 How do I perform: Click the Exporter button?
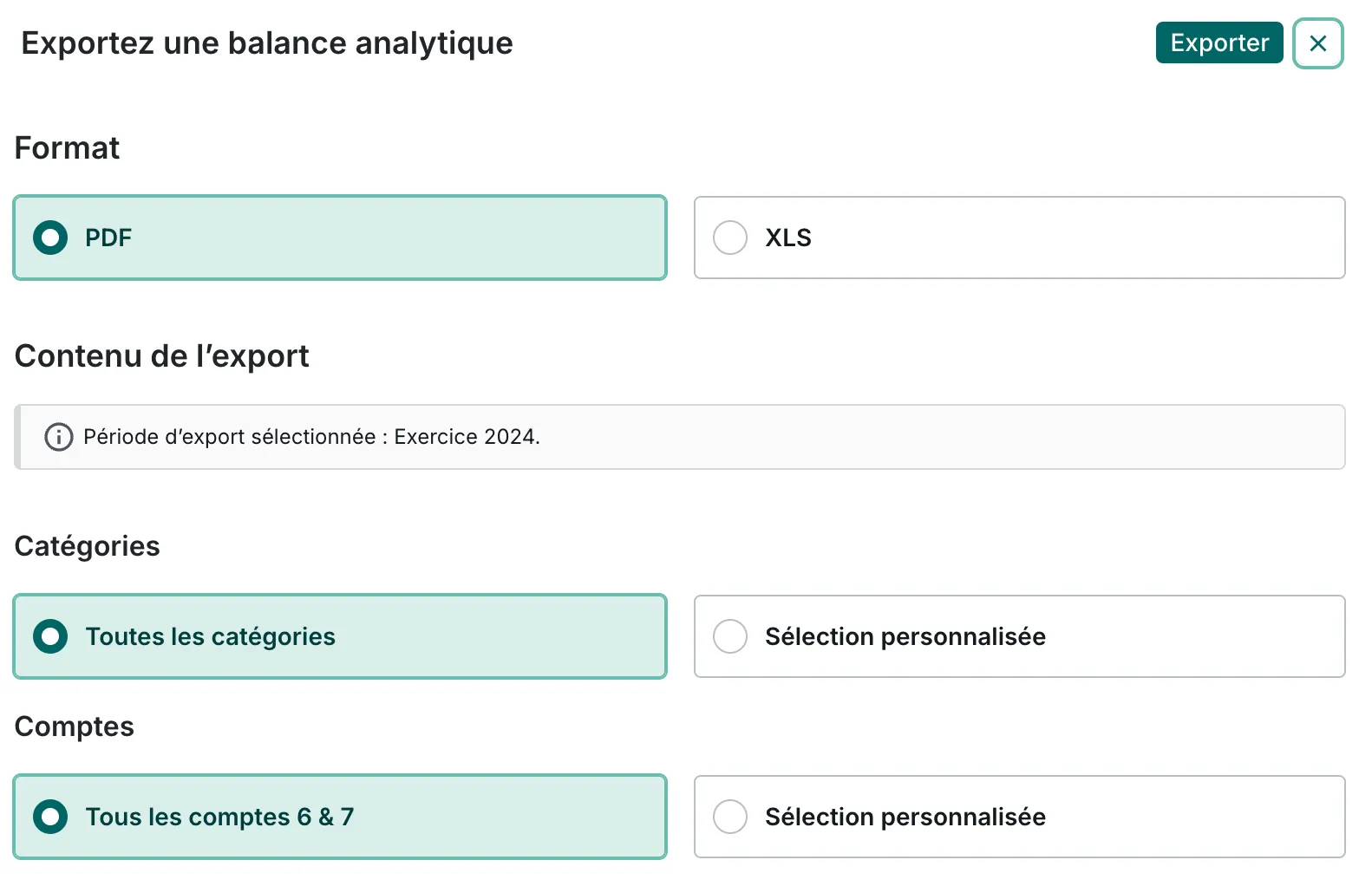(1218, 42)
